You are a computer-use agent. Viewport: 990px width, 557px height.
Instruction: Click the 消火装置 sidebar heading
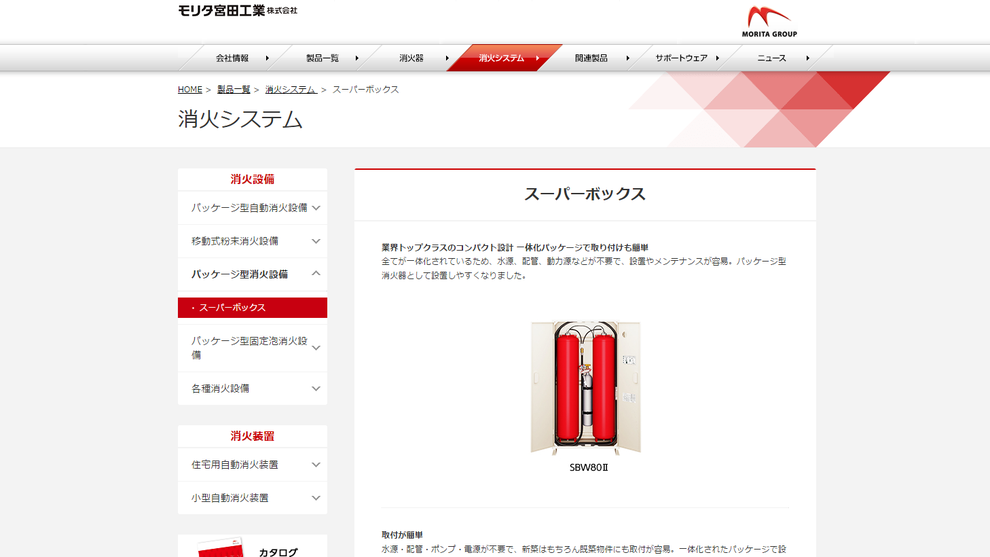coord(253,436)
